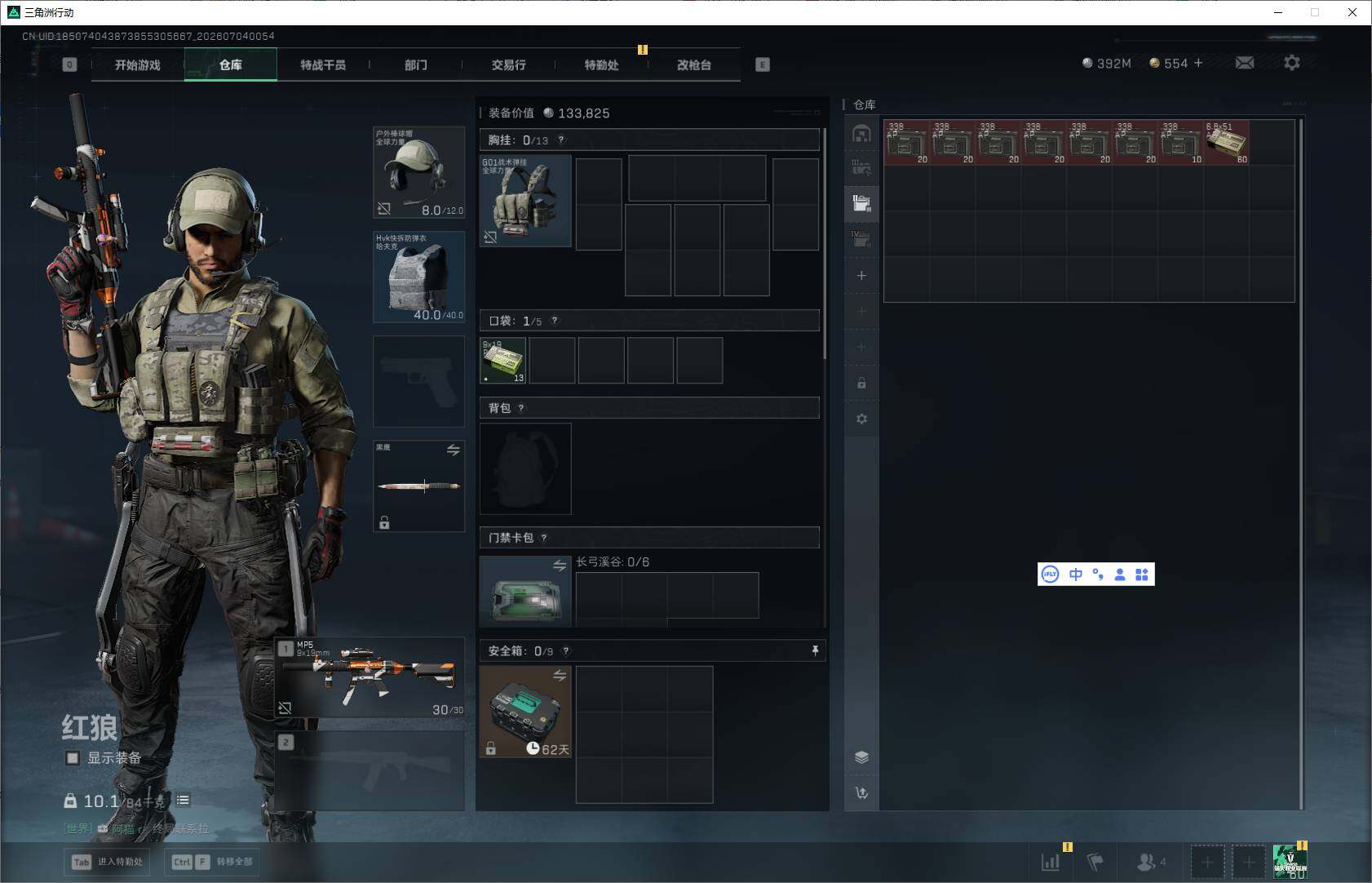Open iFLY toolbar grid menu icon
The image size is (1372, 883).
[1142, 575]
